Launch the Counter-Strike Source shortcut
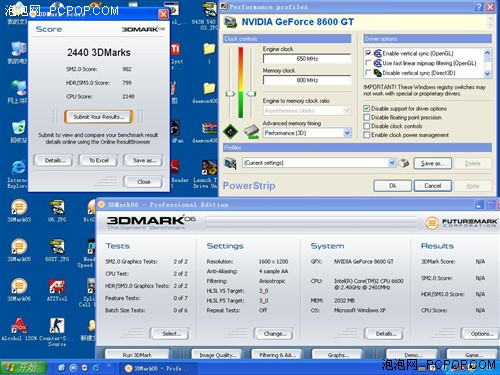Screen dimensions: 500x375 click(57, 332)
